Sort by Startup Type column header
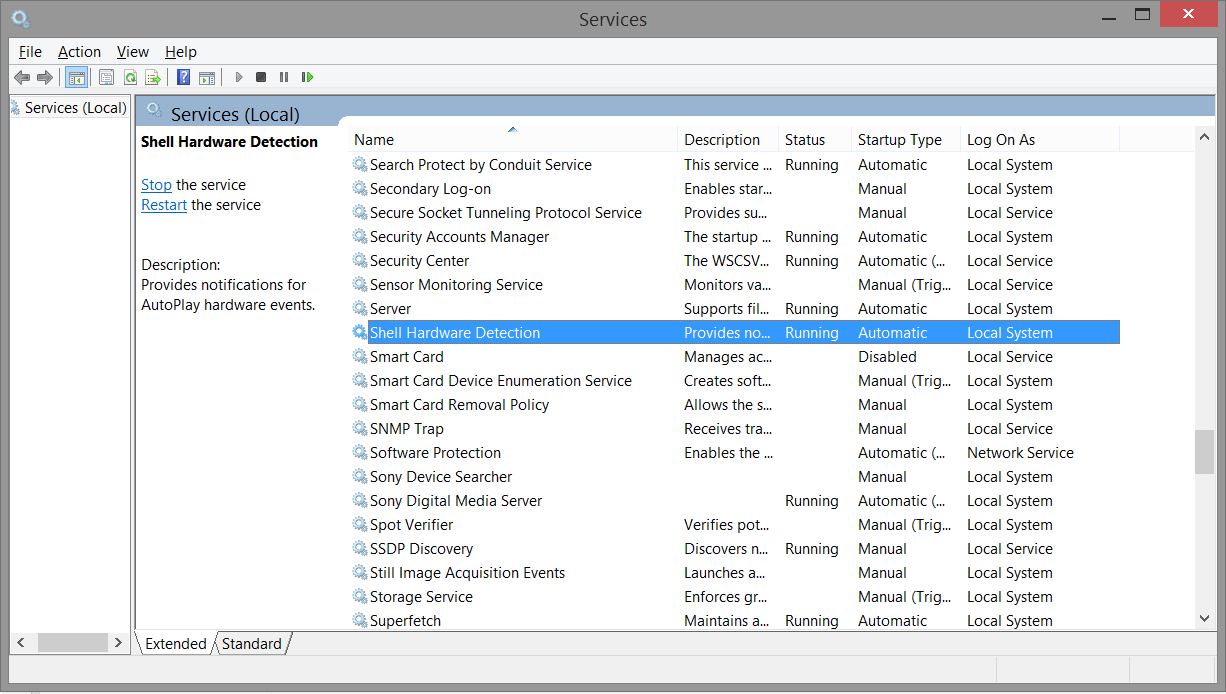The height and width of the screenshot is (694, 1226). (x=899, y=140)
